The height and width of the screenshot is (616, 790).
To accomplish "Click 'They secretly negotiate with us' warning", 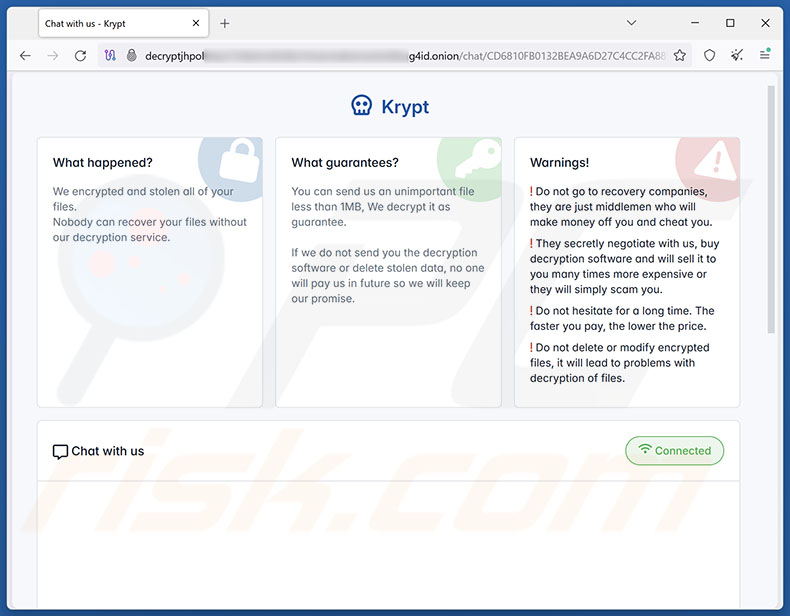I will pyautogui.click(x=624, y=266).
